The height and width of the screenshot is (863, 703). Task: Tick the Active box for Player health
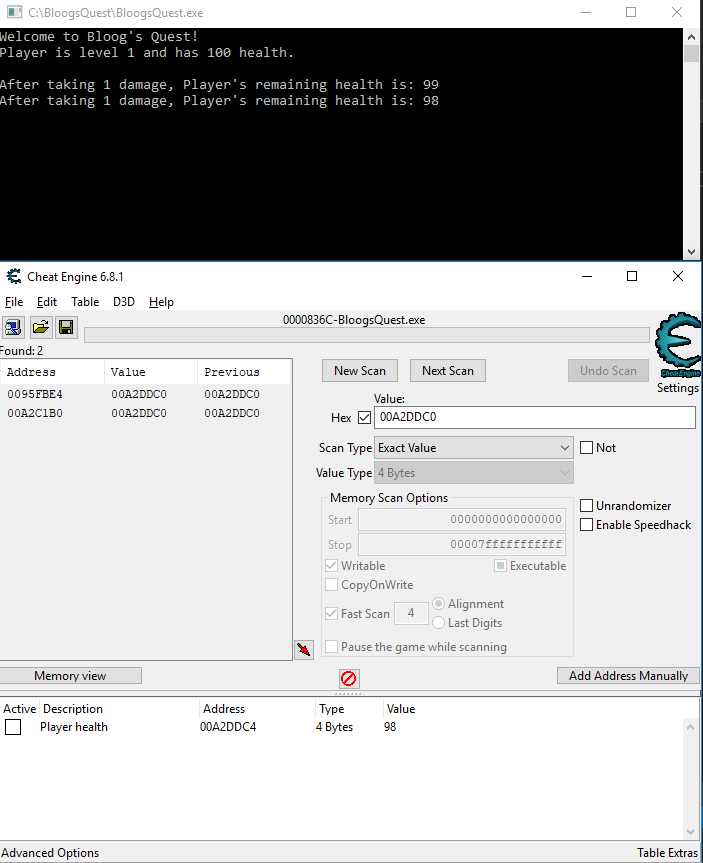point(13,728)
